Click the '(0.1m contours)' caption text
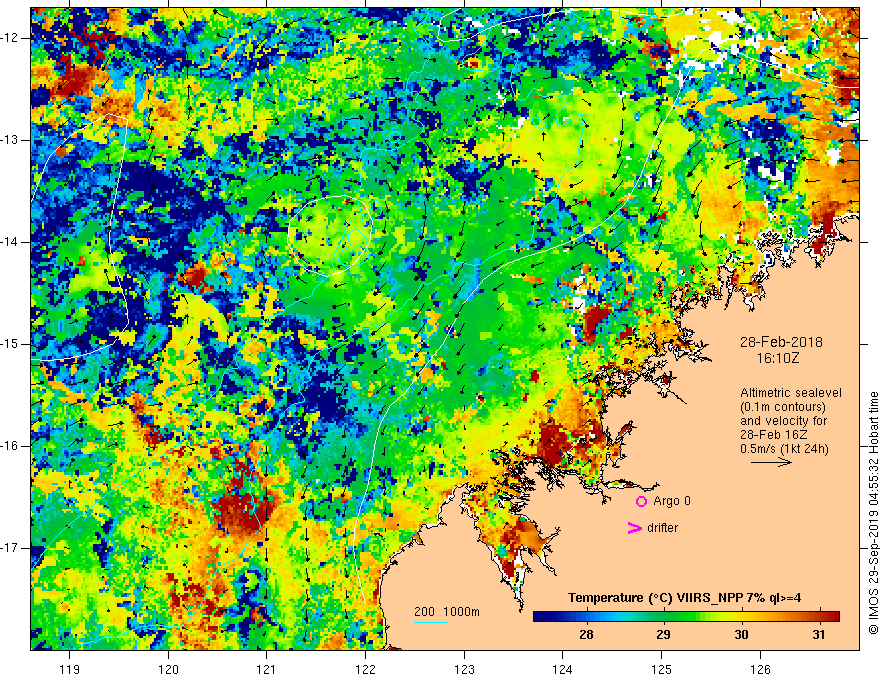Screen dimensions: 880x680 point(782,407)
